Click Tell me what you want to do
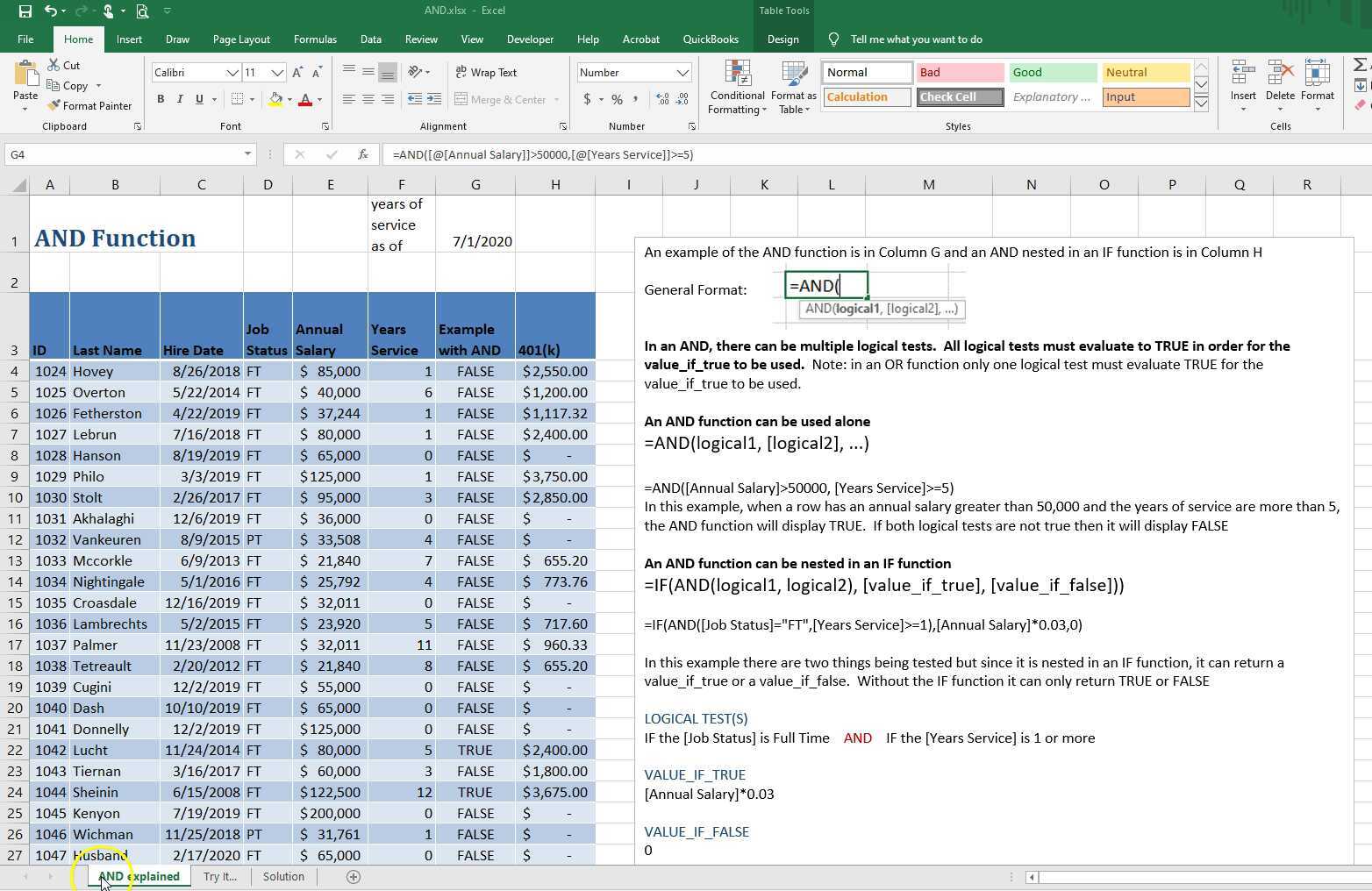Image resolution: width=1372 pixels, height=891 pixels. (916, 39)
